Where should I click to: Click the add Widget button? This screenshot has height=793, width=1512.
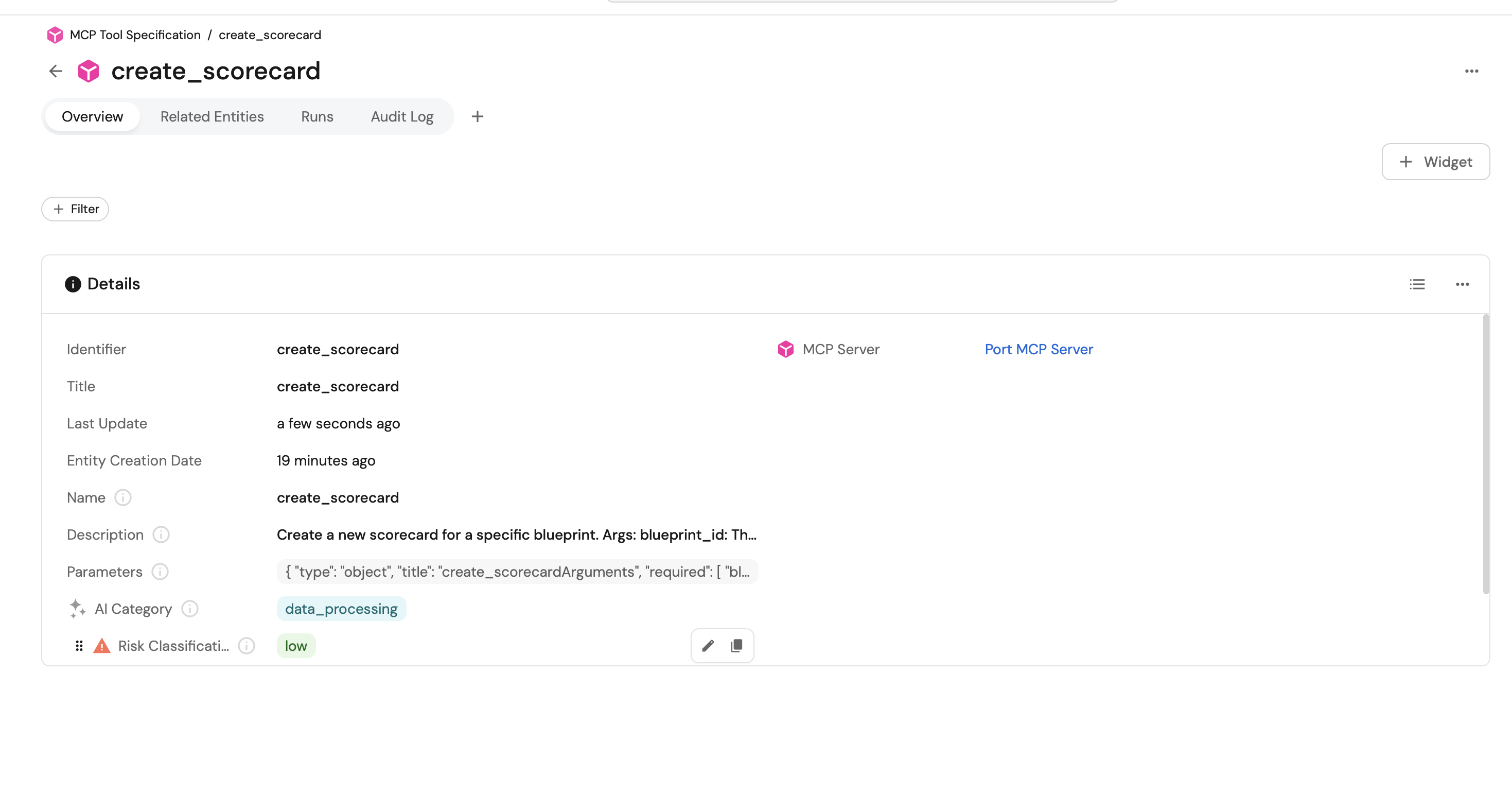click(1435, 162)
